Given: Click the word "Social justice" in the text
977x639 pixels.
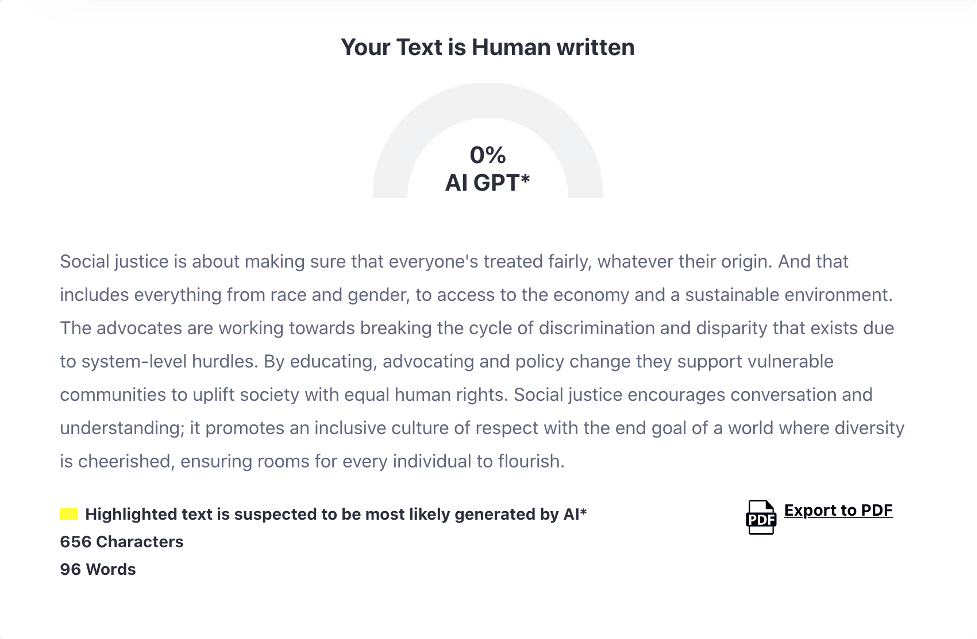Looking at the screenshot, I should click(100, 261).
